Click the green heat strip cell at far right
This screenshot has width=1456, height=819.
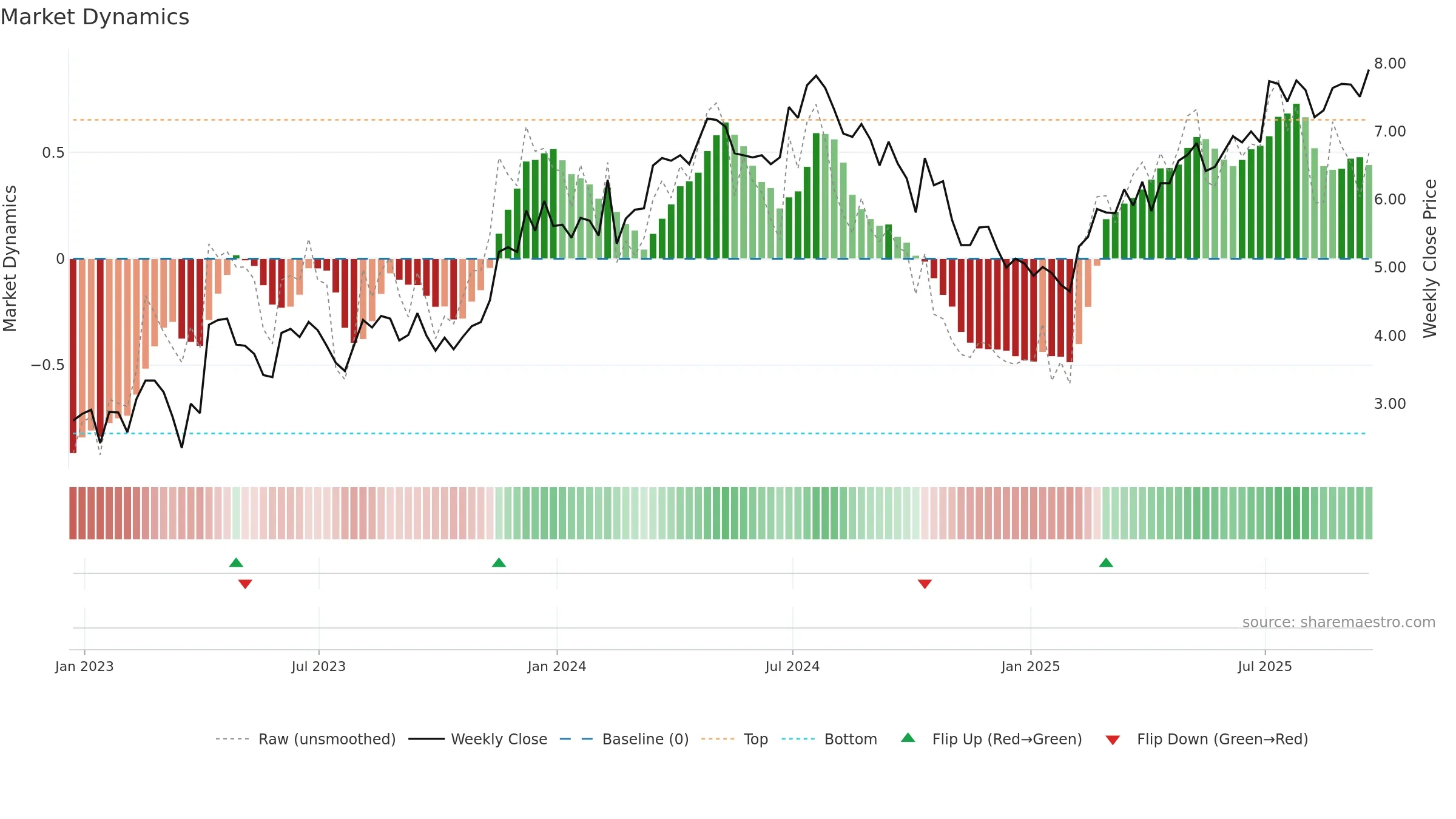pos(1369,513)
